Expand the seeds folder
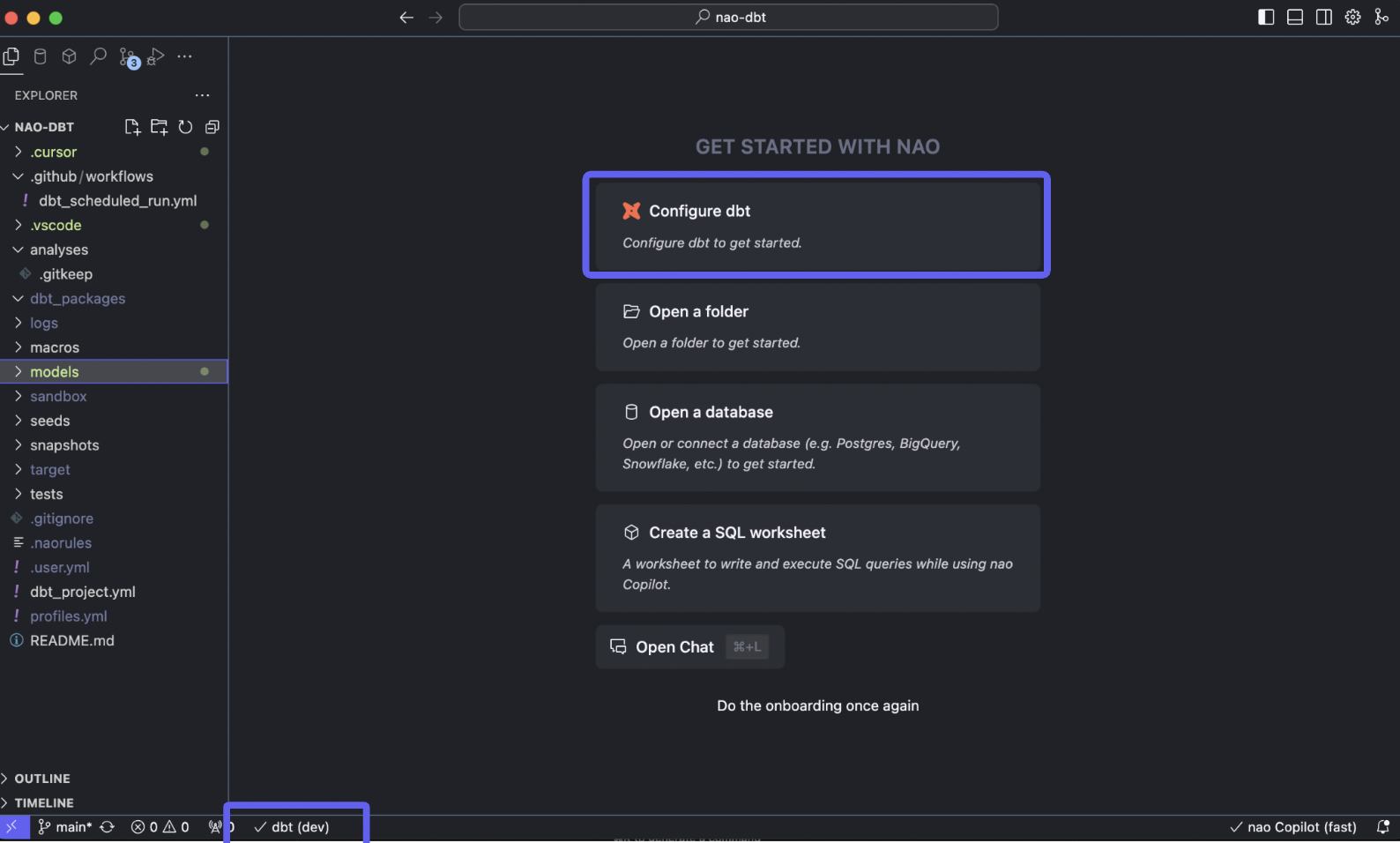The image size is (1400, 843). pyautogui.click(x=114, y=421)
